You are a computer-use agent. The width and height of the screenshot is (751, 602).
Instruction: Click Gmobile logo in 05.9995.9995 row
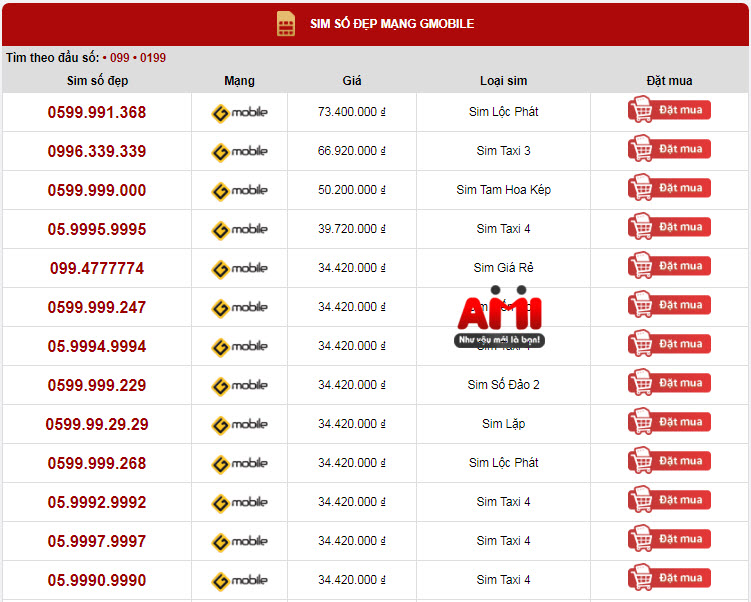[239, 230]
